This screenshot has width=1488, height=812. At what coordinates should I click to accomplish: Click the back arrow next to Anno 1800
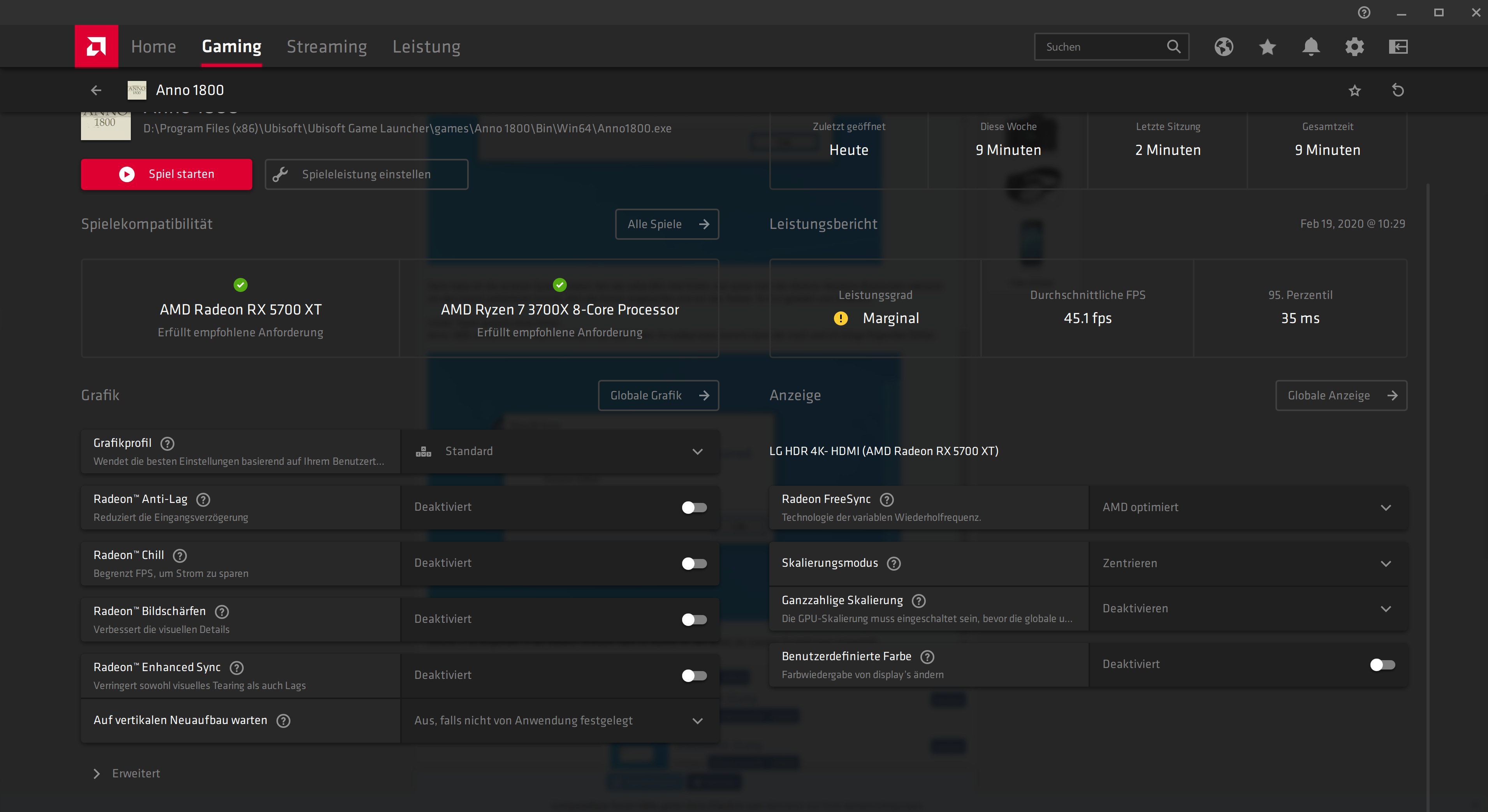[96, 90]
